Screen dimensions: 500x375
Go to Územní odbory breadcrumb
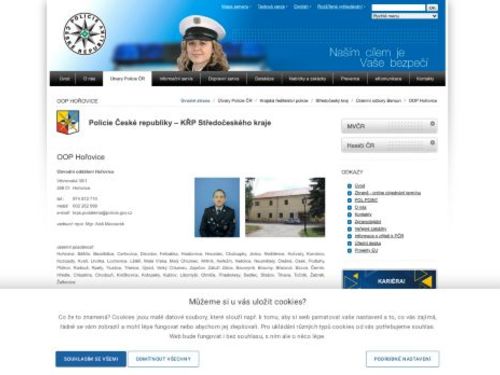[x=378, y=101]
